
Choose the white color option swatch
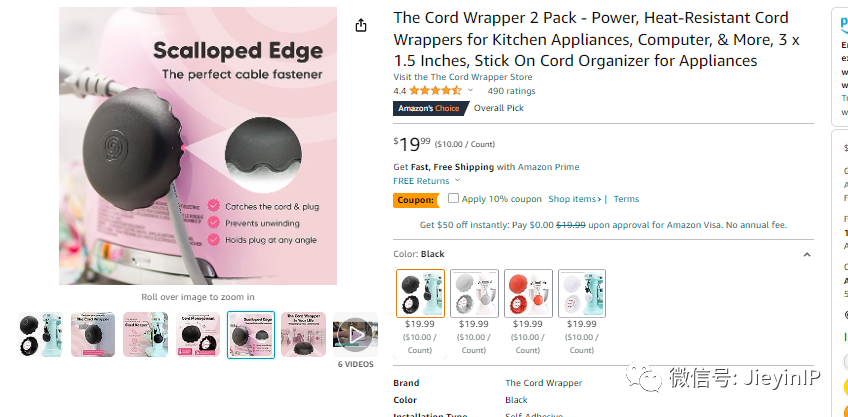pos(474,294)
